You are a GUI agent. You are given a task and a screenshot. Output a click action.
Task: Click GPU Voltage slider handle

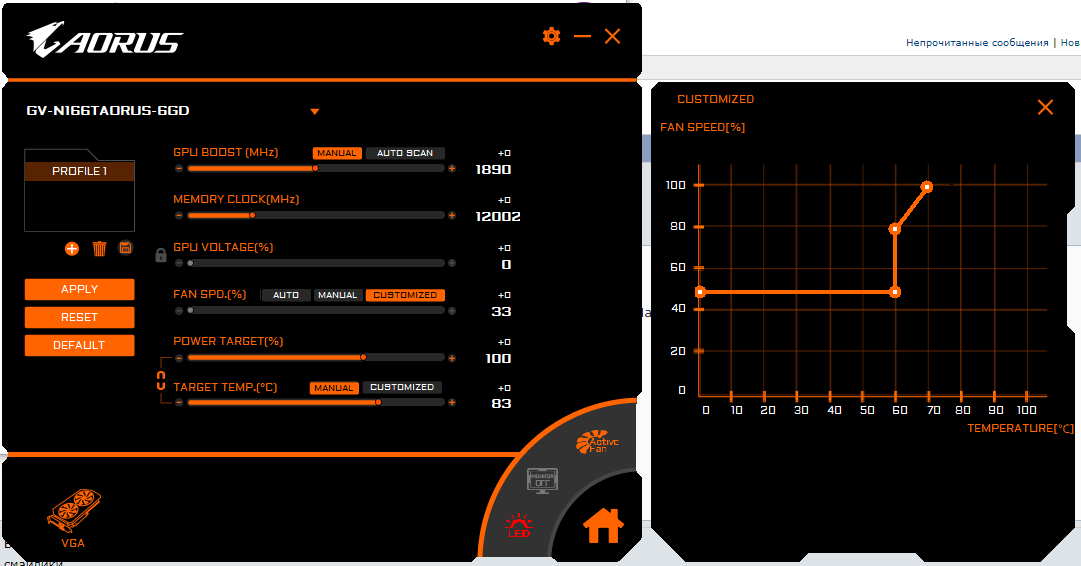pyautogui.click(x=190, y=263)
